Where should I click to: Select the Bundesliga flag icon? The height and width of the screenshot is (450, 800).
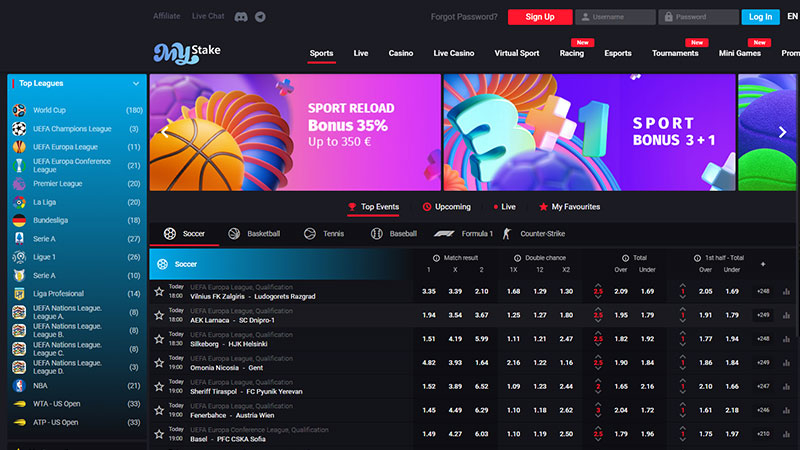pyautogui.click(x=19, y=220)
